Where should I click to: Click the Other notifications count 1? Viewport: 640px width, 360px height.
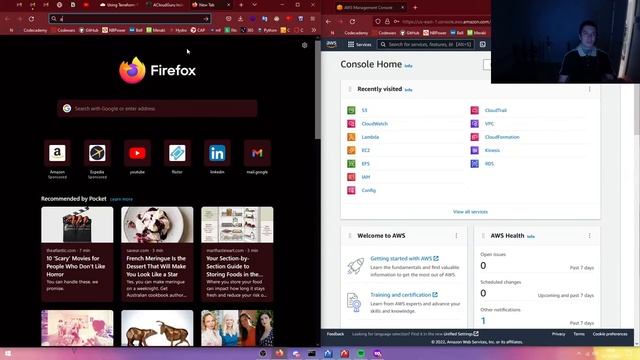point(483,321)
